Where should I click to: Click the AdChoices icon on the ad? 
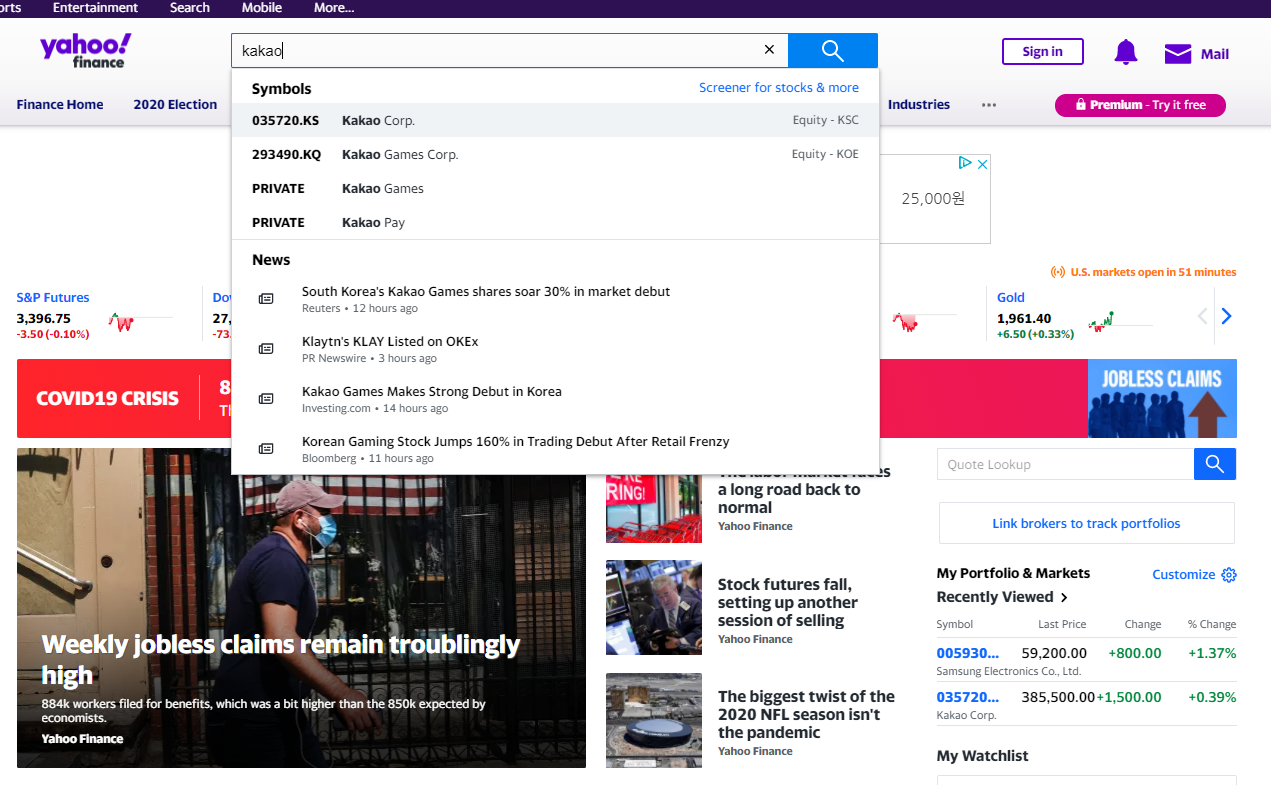pyautogui.click(x=965, y=163)
